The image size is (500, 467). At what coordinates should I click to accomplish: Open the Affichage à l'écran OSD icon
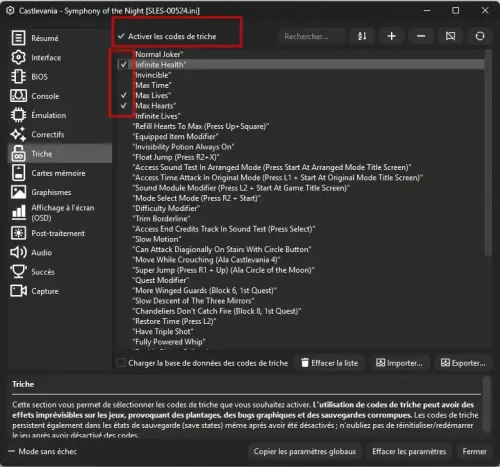(18, 213)
